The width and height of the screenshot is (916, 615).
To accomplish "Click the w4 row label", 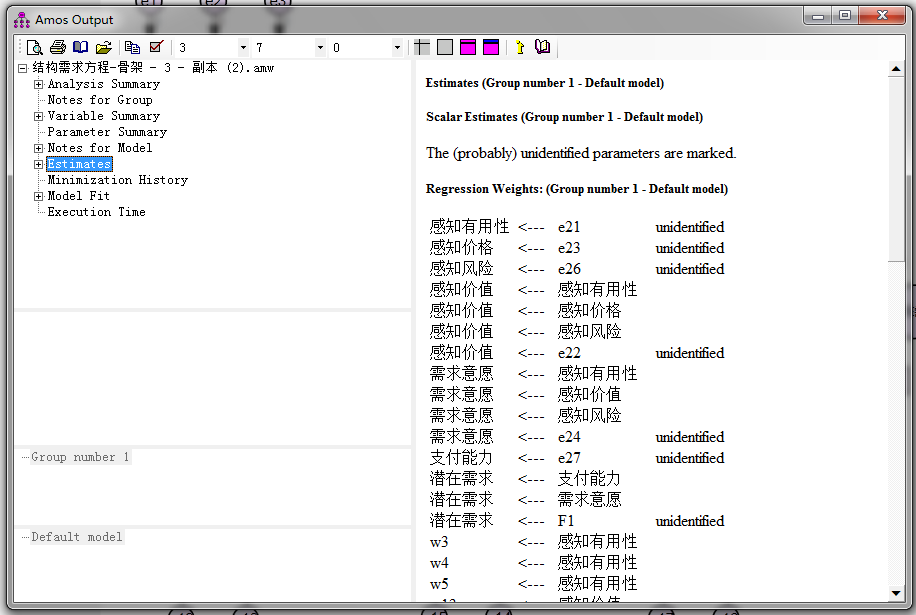I will click(439, 564).
